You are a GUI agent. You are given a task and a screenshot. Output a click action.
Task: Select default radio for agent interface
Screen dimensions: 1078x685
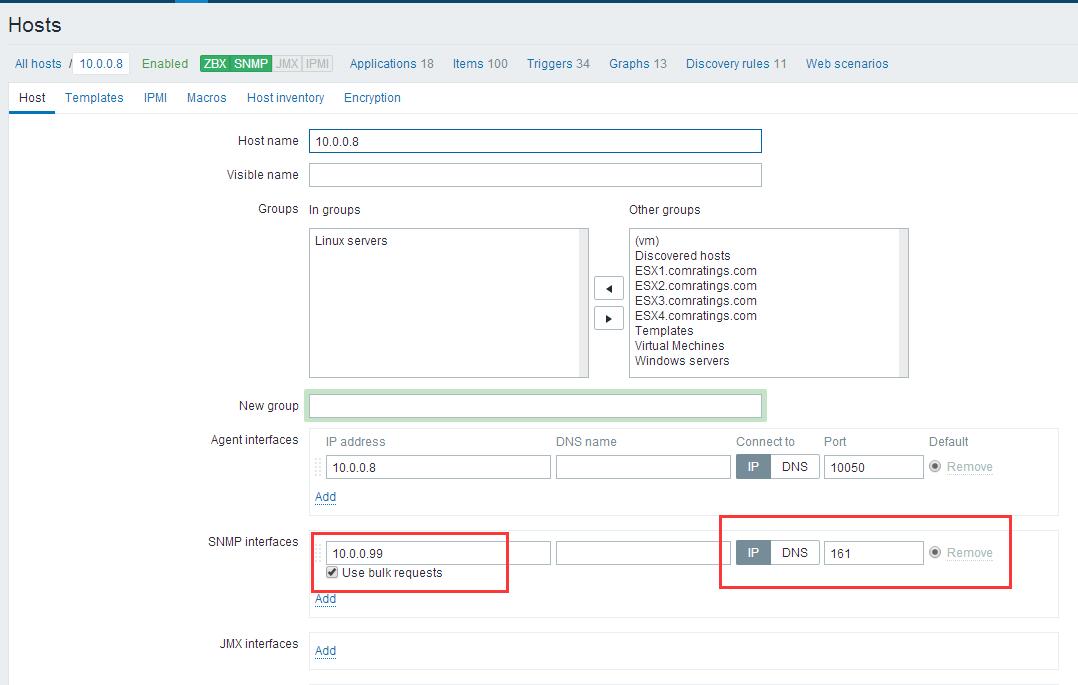pyautogui.click(x=935, y=466)
